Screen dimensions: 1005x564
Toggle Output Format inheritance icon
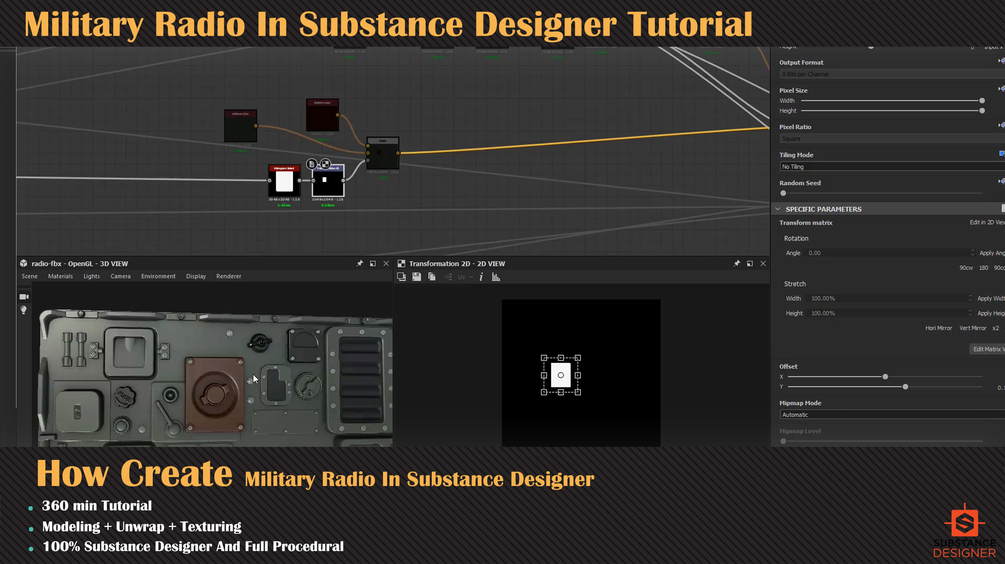tap(1001, 61)
